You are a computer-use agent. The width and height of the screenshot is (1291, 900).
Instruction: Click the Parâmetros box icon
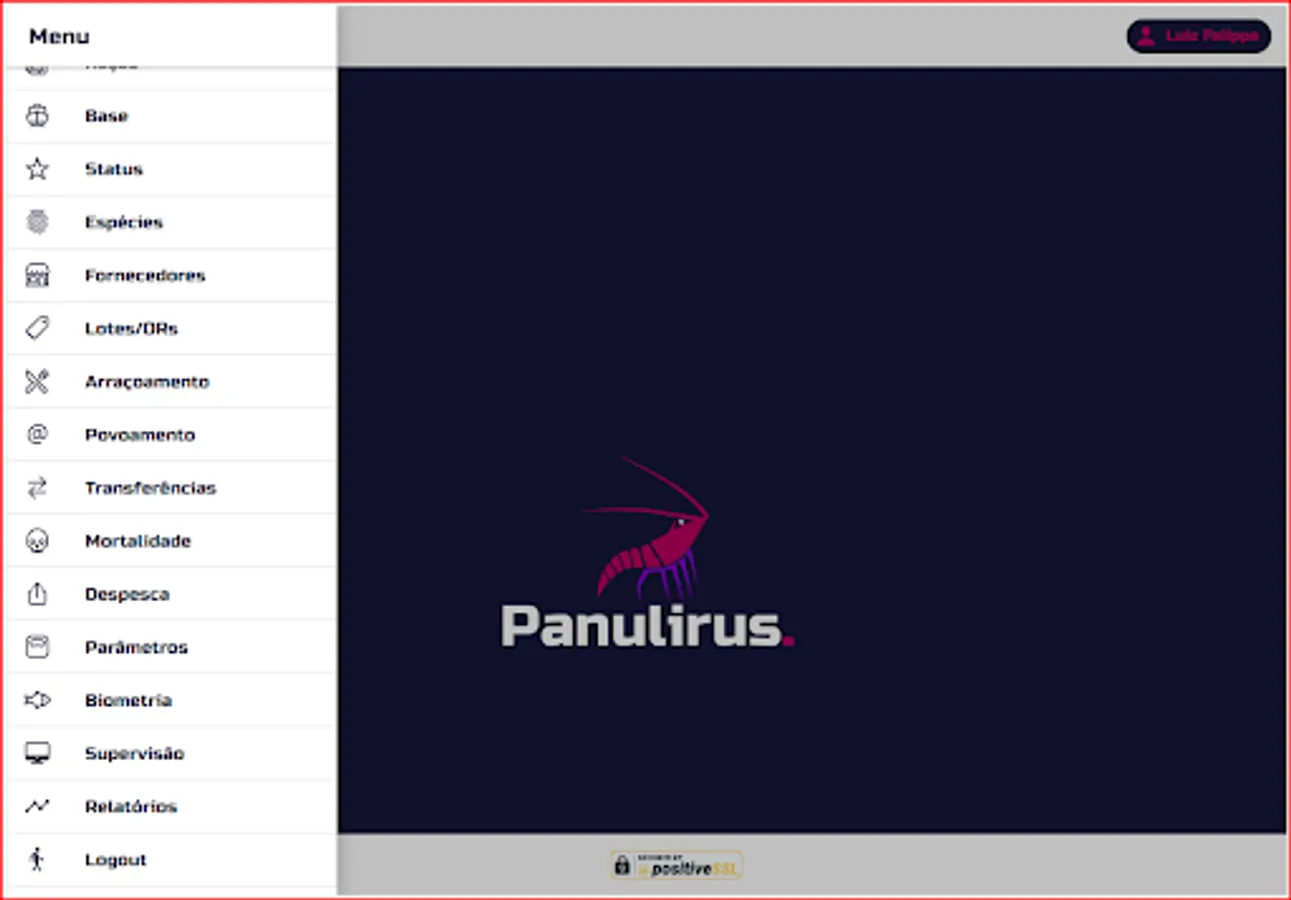37,647
